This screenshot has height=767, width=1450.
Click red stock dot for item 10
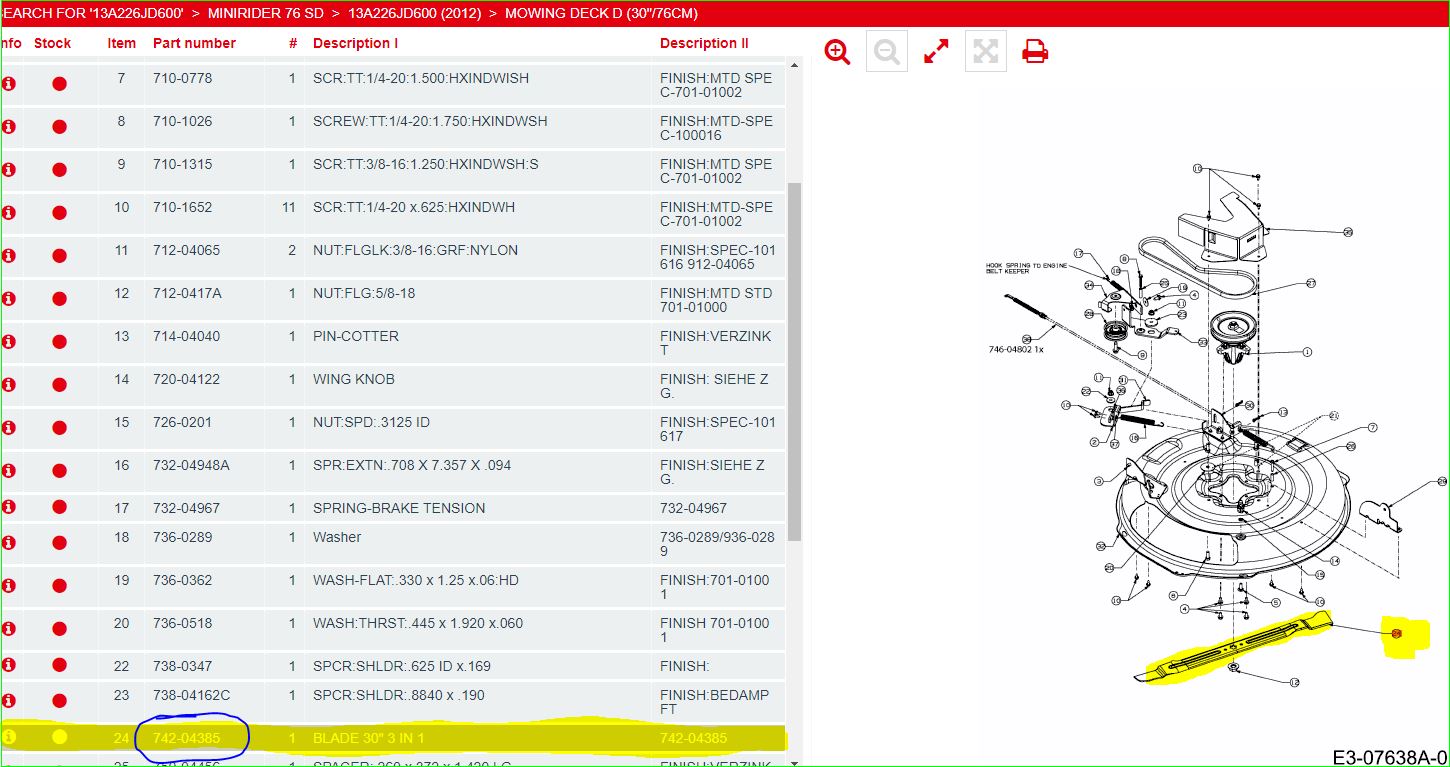[59, 213]
